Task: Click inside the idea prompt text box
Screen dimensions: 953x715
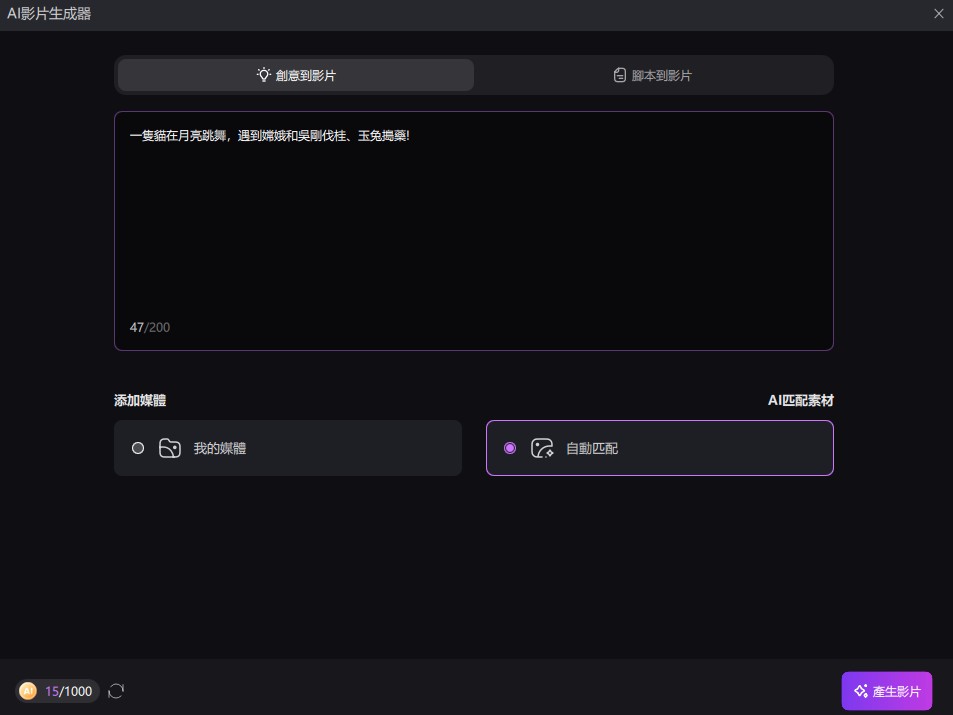Action: tap(473, 230)
